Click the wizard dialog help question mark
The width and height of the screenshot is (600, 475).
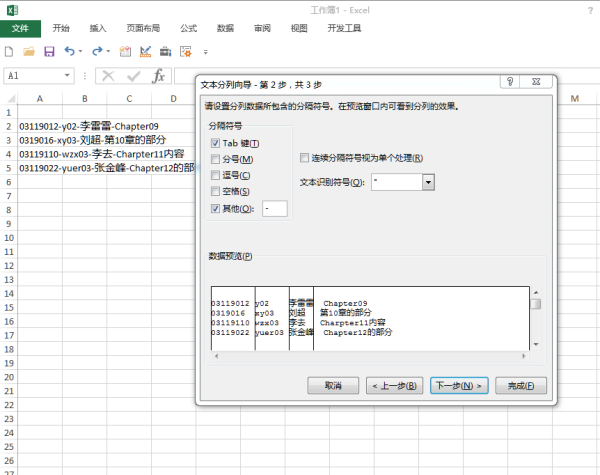pyautogui.click(x=508, y=83)
